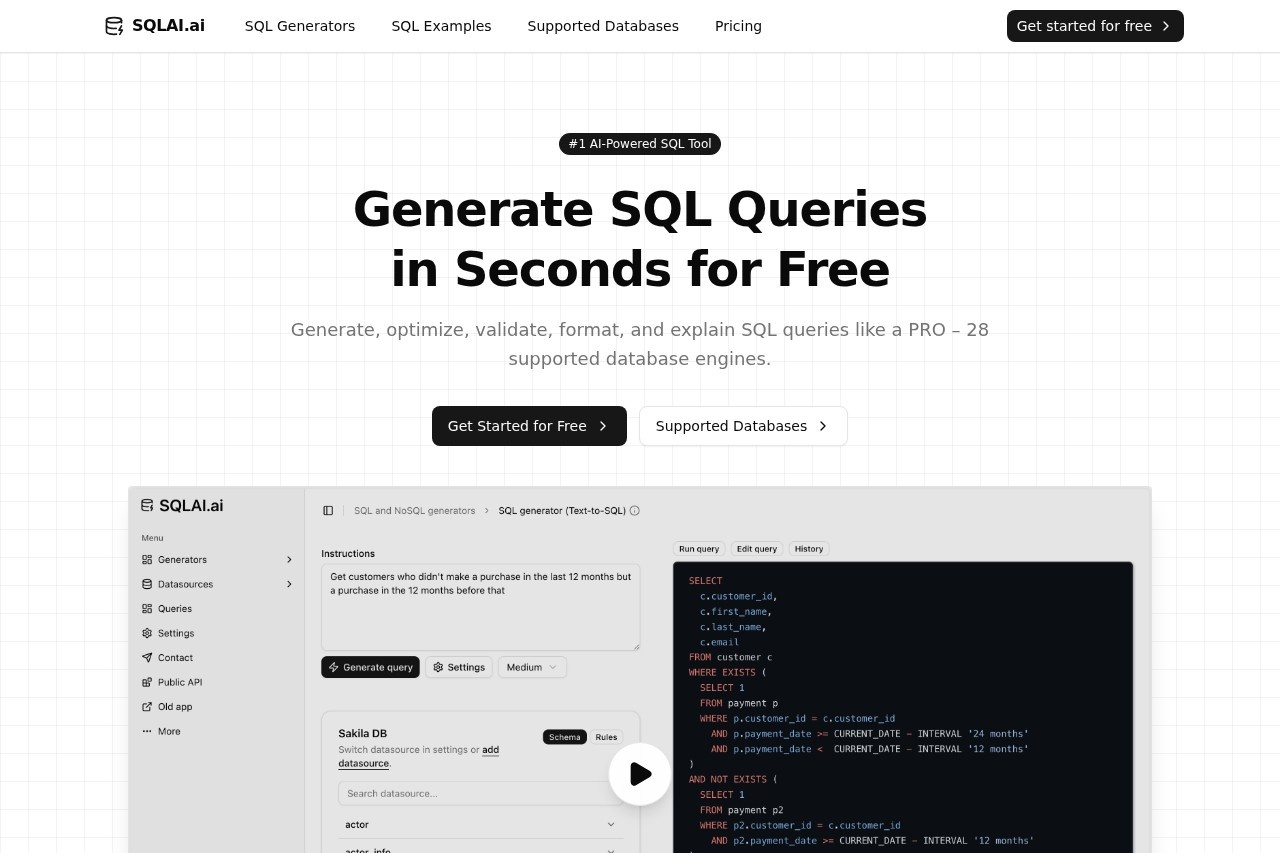
Task: Click the Search datasource input field
Action: click(481, 794)
